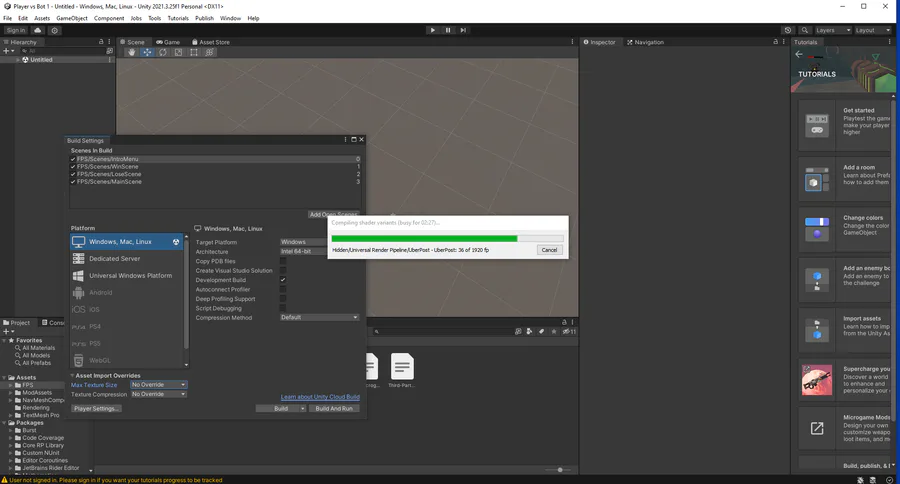Toggle the Hierarchy panel lock icon
This screenshot has height=484, width=900.
click(x=101, y=42)
